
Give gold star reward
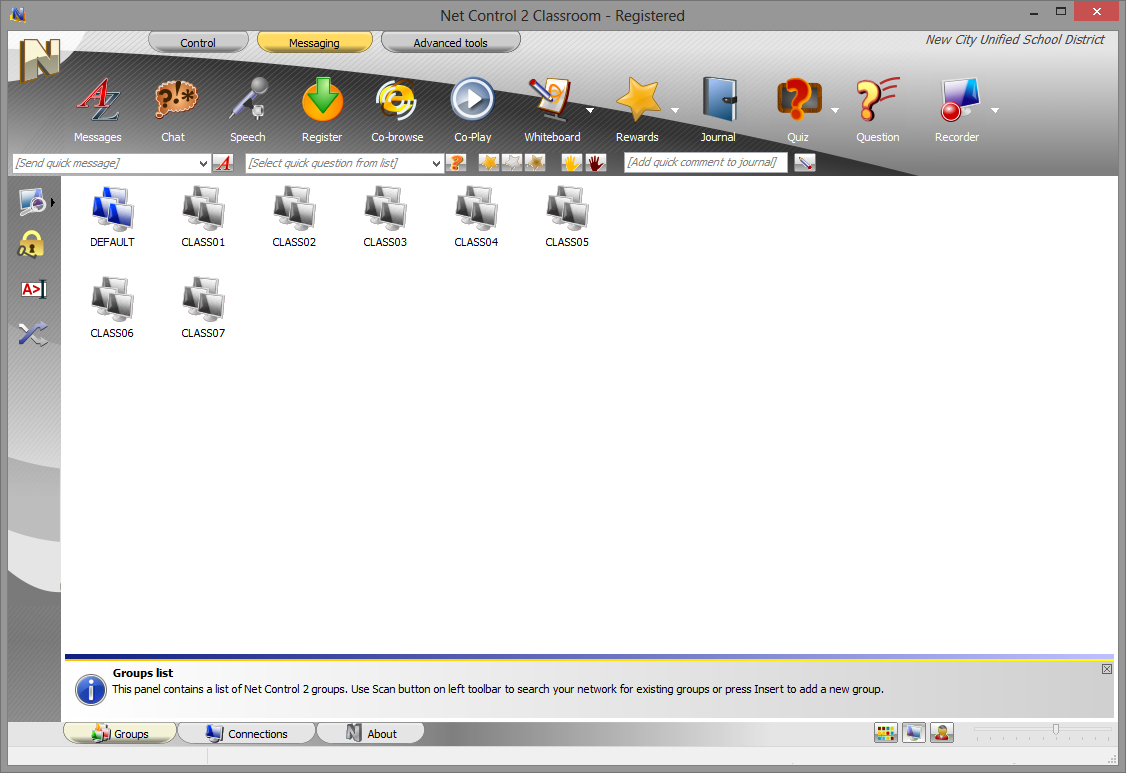(x=489, y=163)
